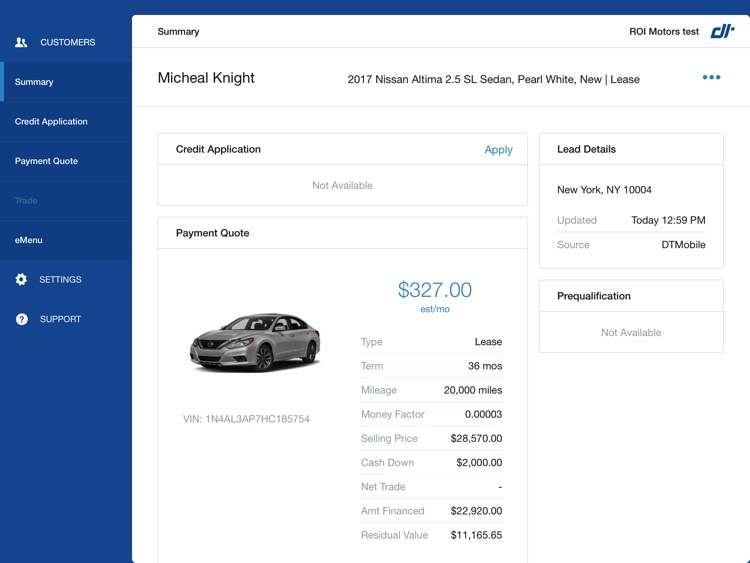The height and width of the screenshot is (563, 750).
Task: Click the Dealertrack logo icon
Action: [722, 32]
